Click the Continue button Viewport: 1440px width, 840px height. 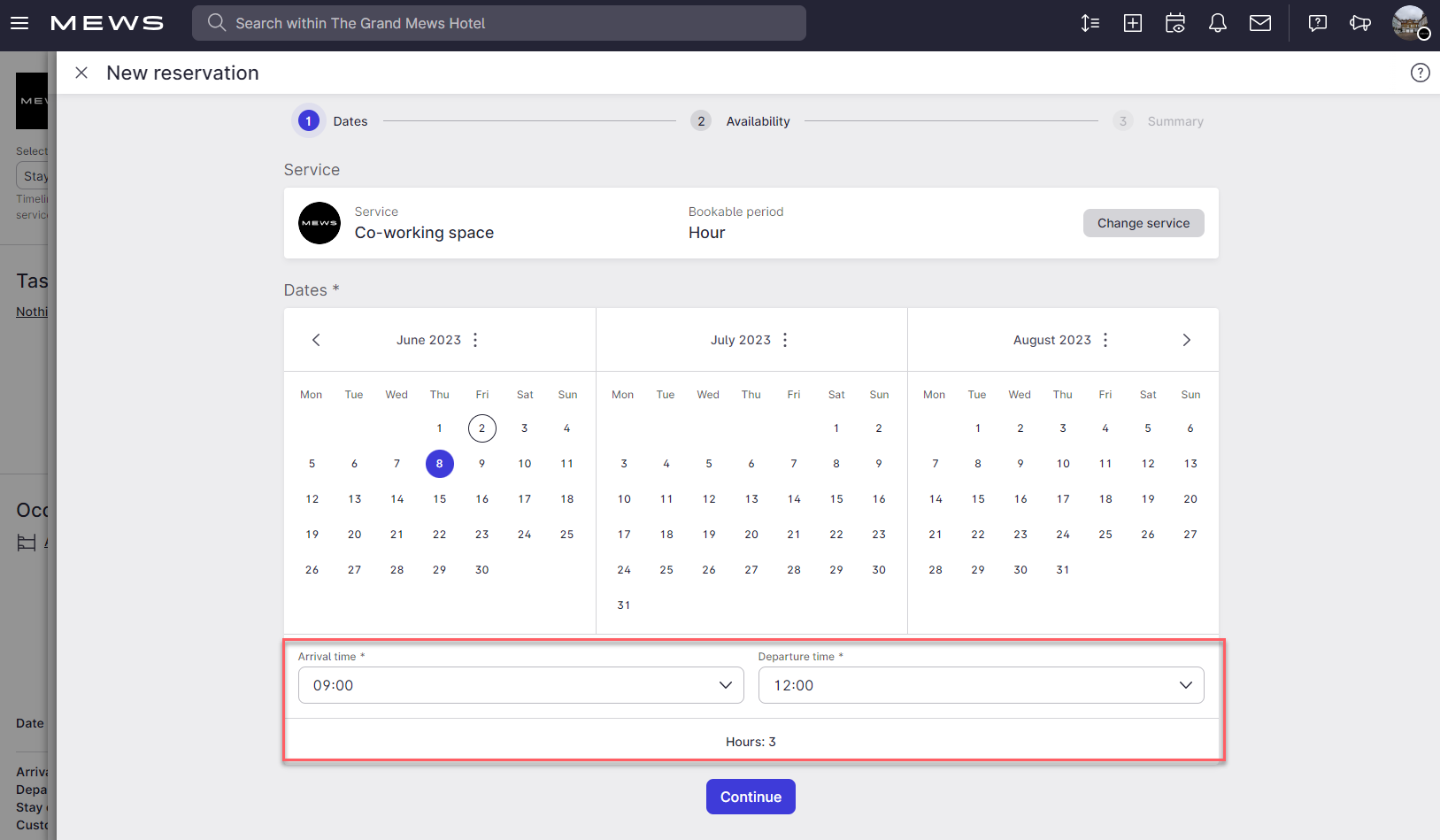click(x=751, y=796)
